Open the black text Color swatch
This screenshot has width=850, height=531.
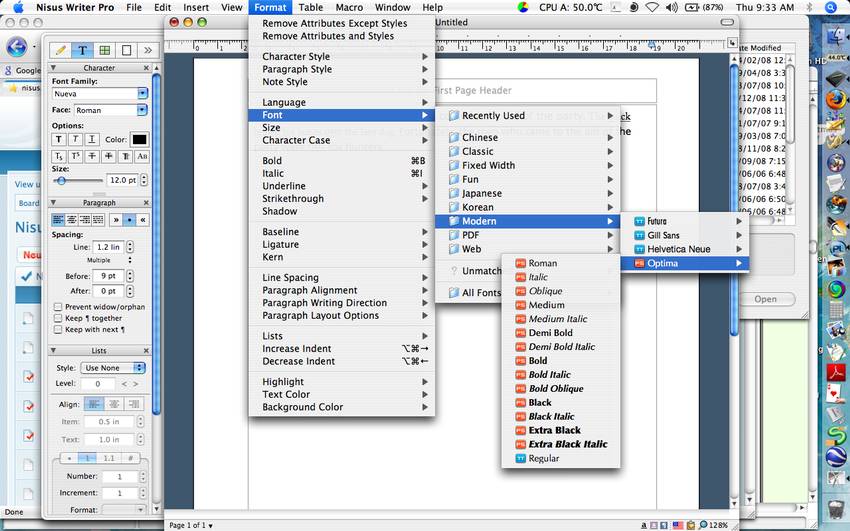(x=139, y=139)
